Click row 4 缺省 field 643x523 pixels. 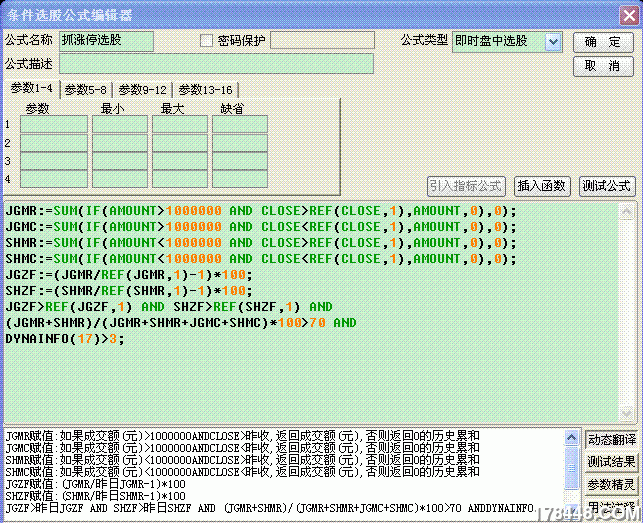(x=240, y=179)
